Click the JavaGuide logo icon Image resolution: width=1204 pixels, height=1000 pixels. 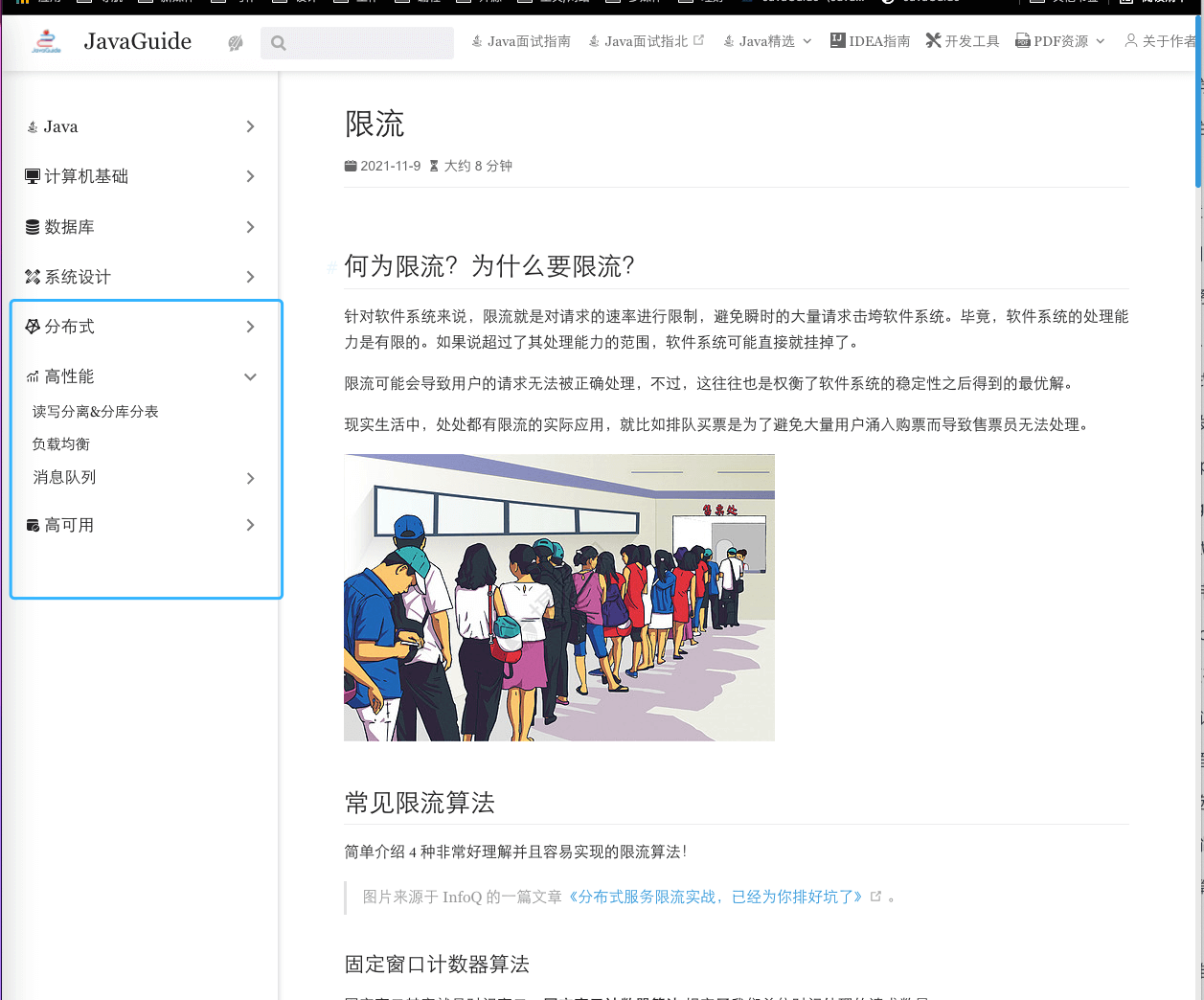[46, 41]
